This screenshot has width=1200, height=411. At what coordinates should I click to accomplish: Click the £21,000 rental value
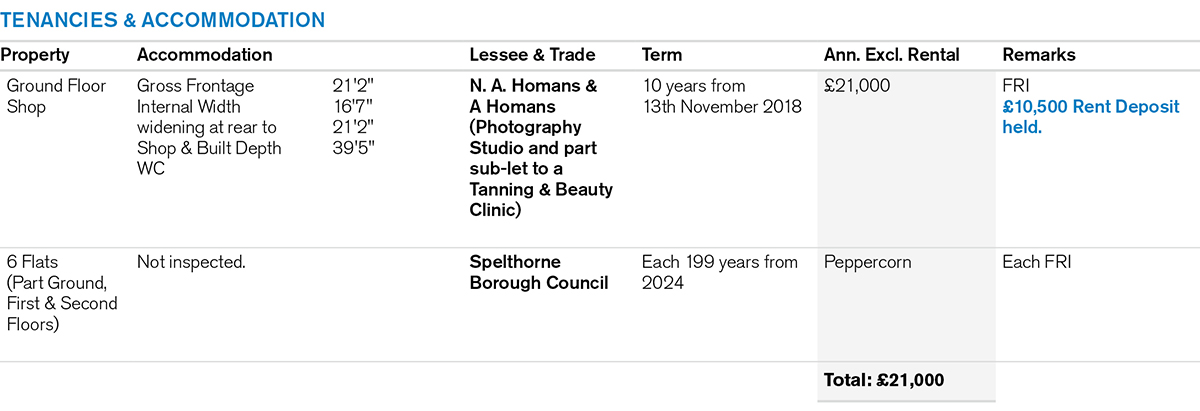(x=857, y=87)
